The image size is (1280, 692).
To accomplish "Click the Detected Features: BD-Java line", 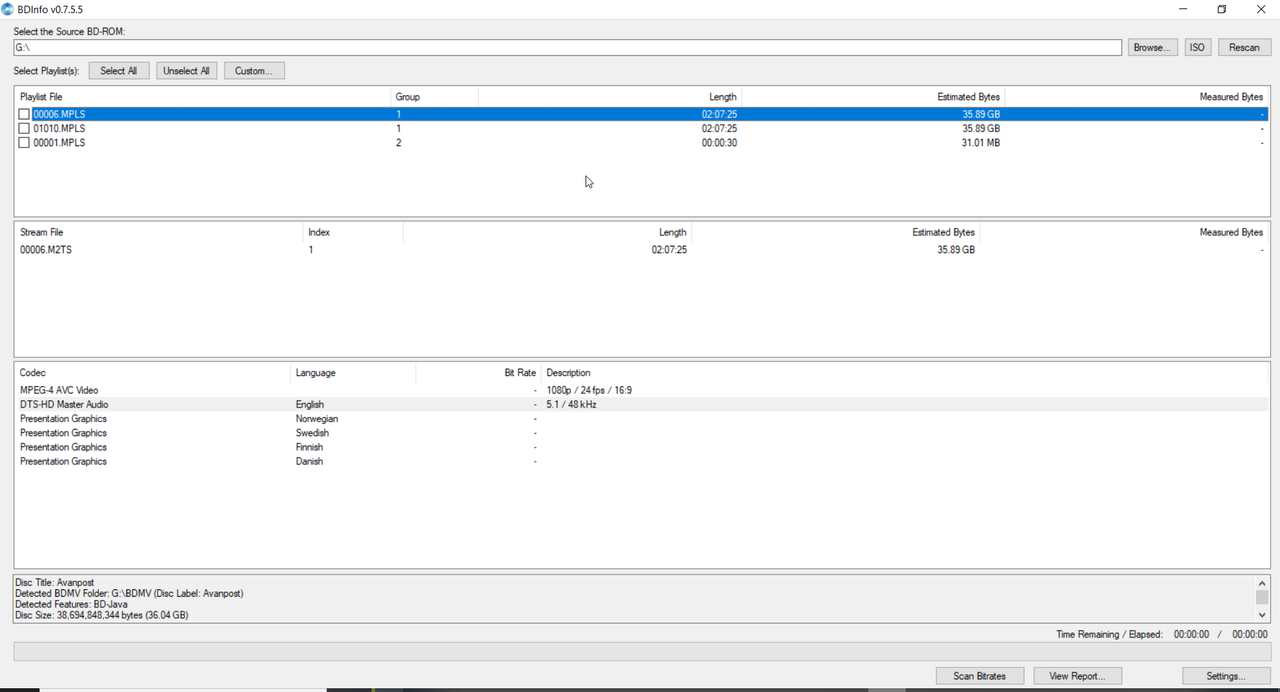I will (x=71, y=604).
